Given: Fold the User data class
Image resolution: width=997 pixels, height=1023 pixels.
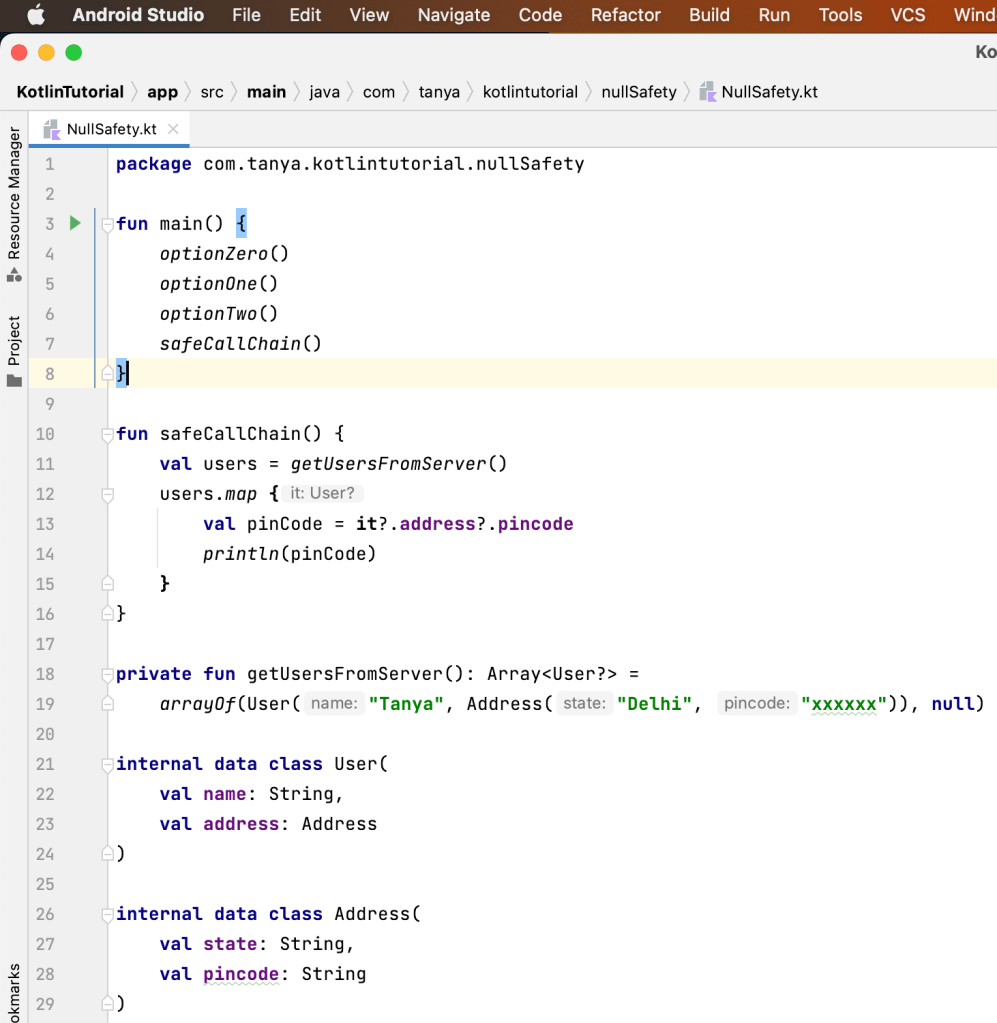Looking at the screenshot, I should 108,765.
